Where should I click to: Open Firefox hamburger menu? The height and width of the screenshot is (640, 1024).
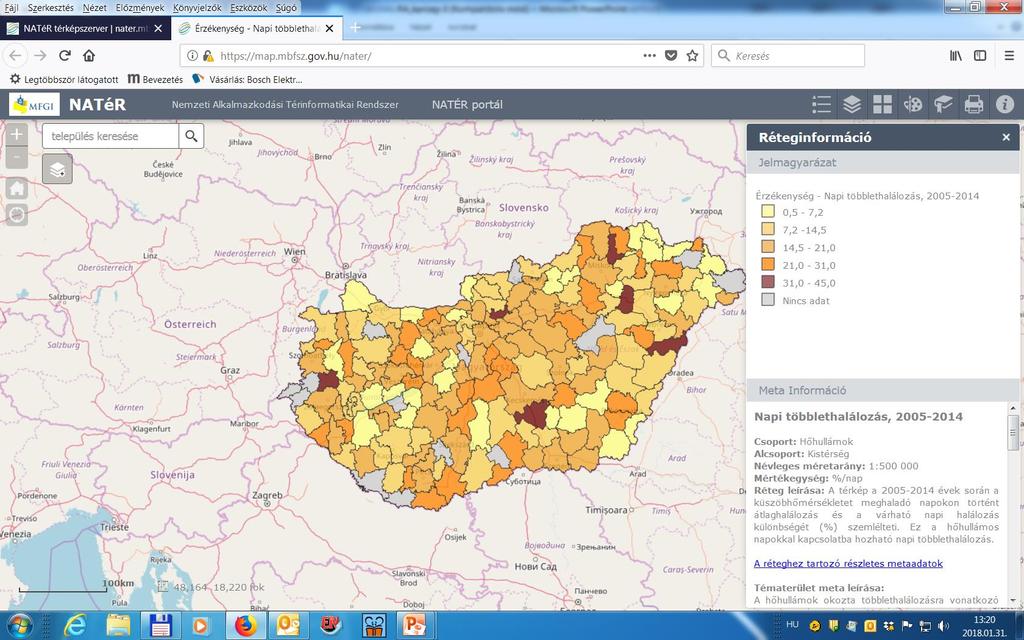click(1009, 56)
